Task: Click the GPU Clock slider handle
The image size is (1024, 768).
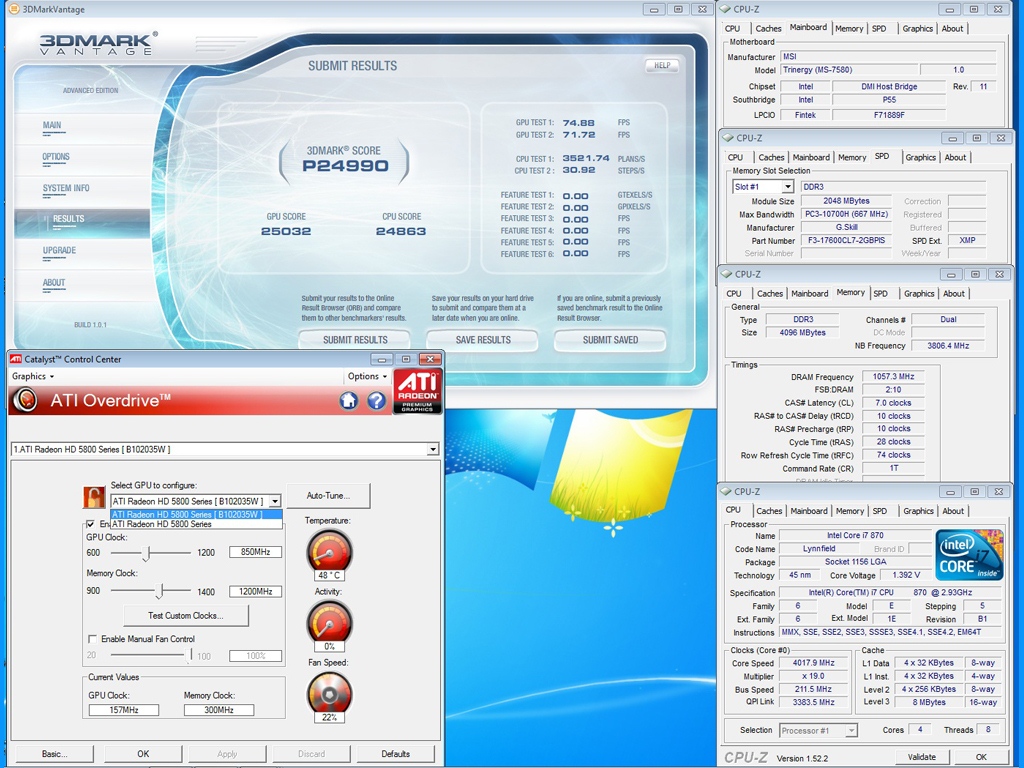Action: (147, 553)
